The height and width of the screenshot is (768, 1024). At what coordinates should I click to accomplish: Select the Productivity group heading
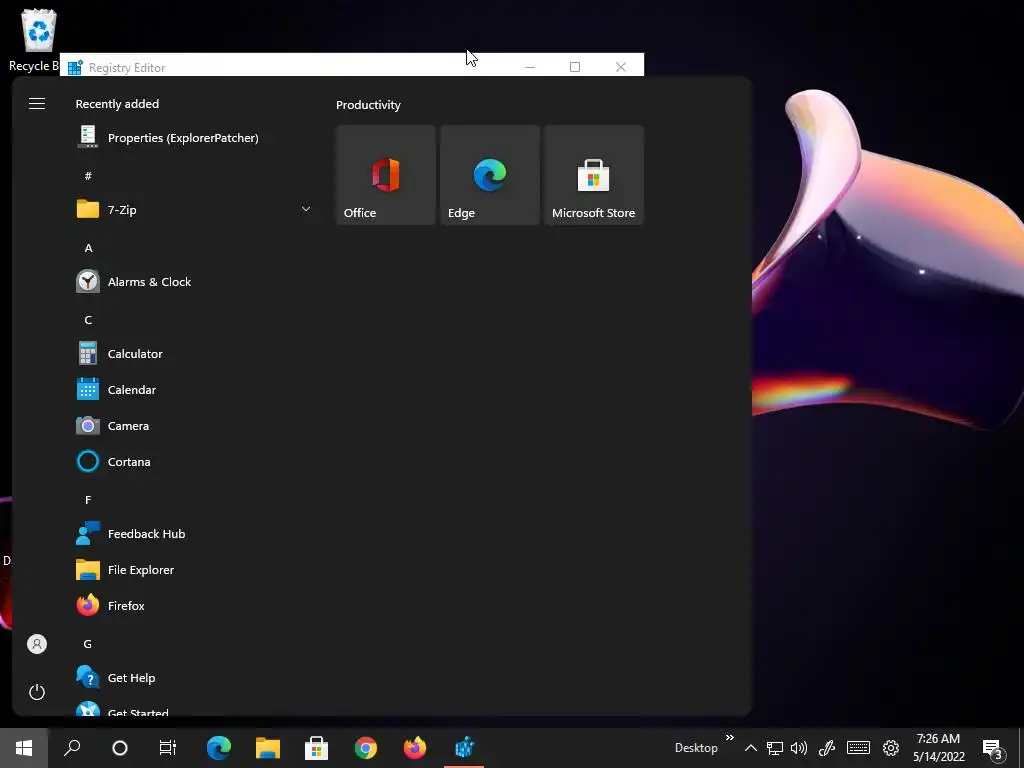click(368, 104)
